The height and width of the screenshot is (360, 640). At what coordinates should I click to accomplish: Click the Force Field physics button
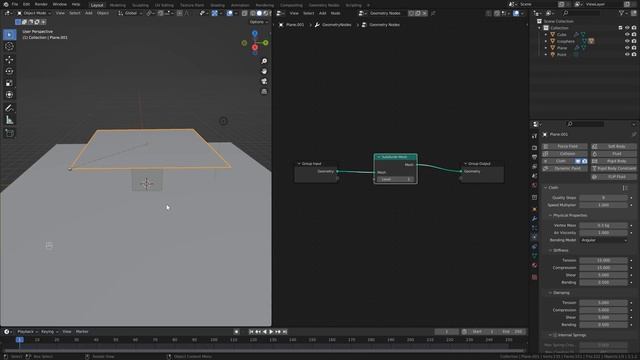click(564, 147)
